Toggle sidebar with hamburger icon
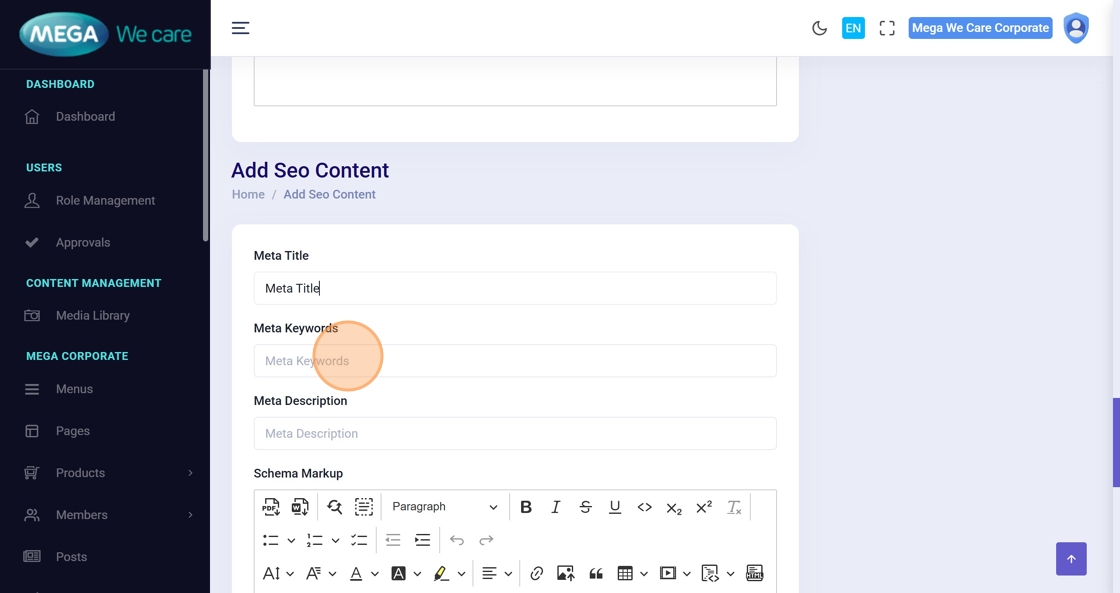The width and height of the screenshot is (1120, 593). 240,28
